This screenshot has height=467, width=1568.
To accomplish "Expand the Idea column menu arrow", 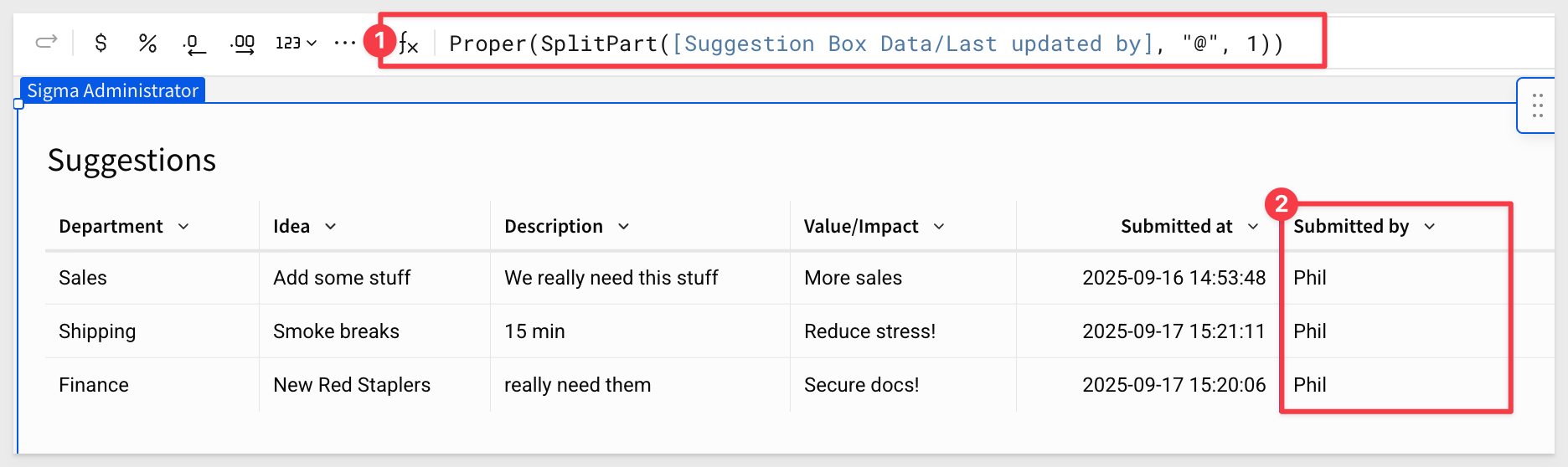I will (331, 227).
